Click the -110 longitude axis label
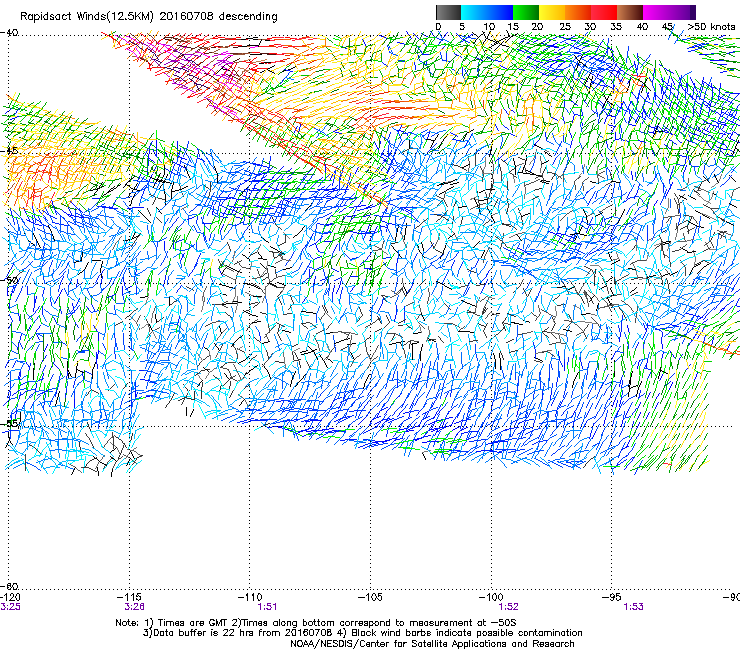 click(x=250, y=598)
